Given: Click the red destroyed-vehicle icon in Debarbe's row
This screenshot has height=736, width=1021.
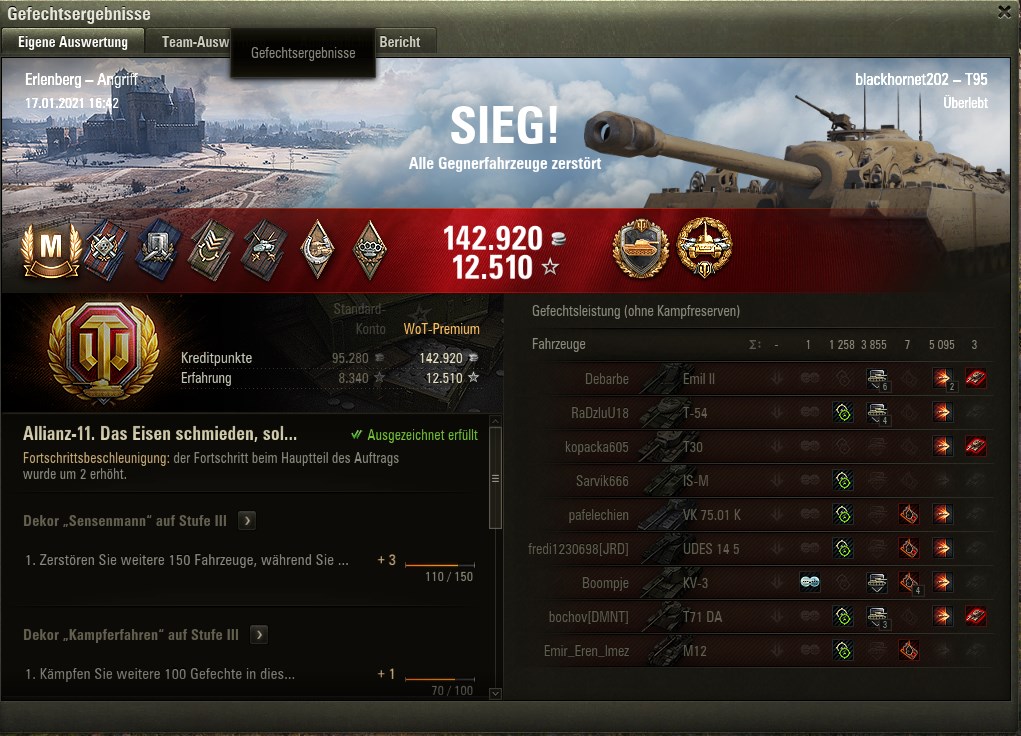Looking at the screenshot, I should (975, 378).
